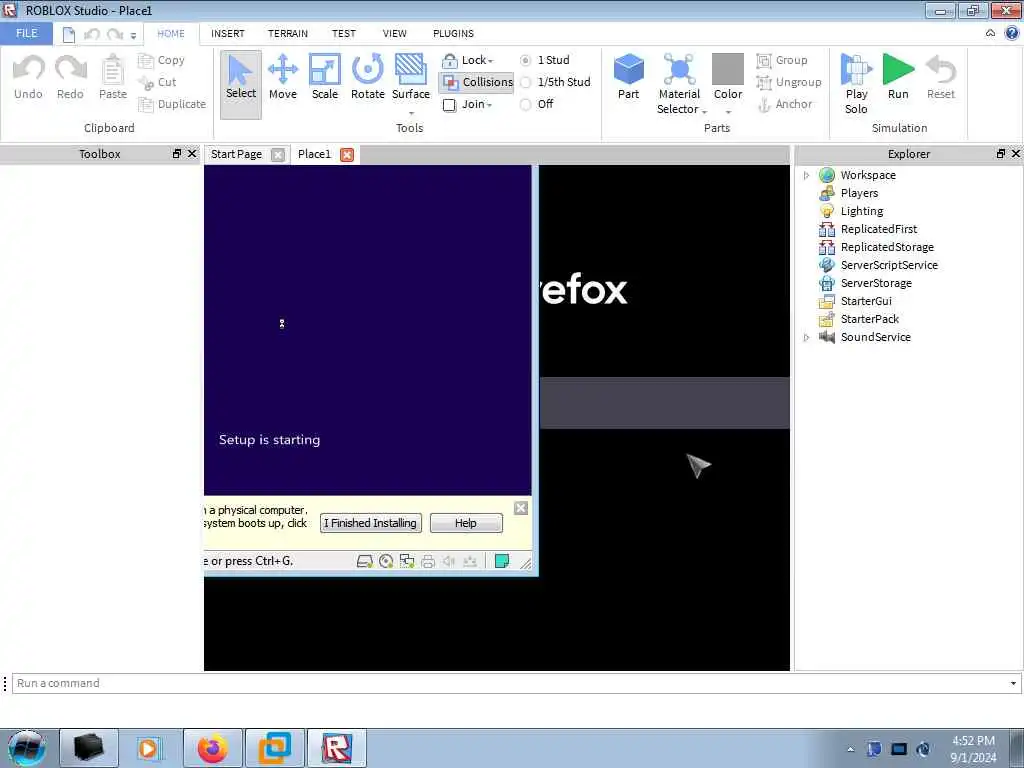Switch to the INSERT ribbon tab
This screenshot has width=1024, height=768.
click(x=228, y=33)
